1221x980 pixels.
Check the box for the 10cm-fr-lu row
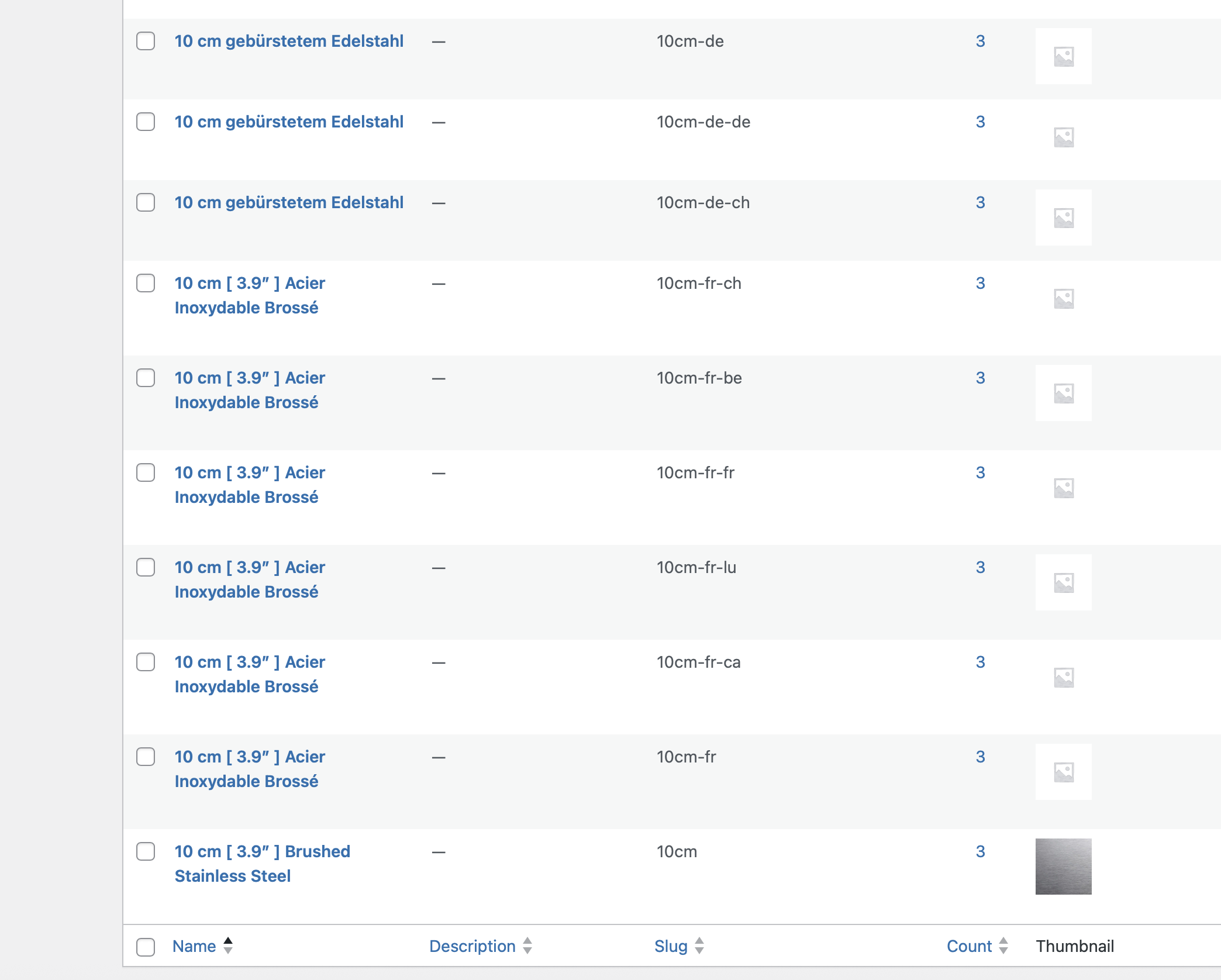click(146, 567)
